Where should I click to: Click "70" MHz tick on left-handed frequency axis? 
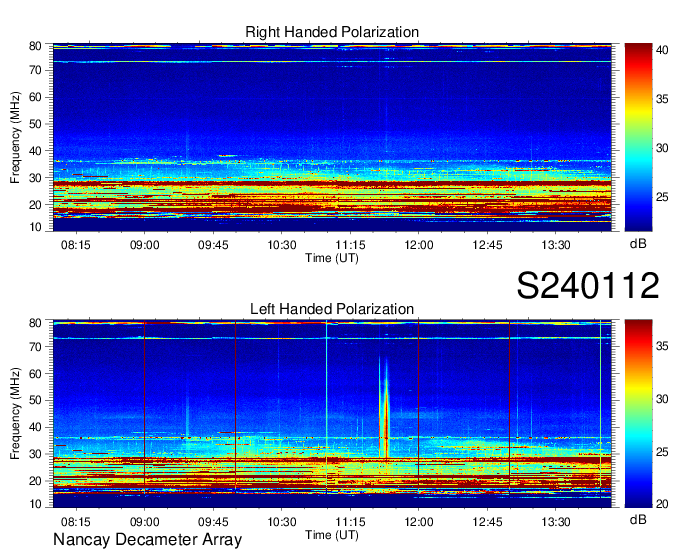35,346
